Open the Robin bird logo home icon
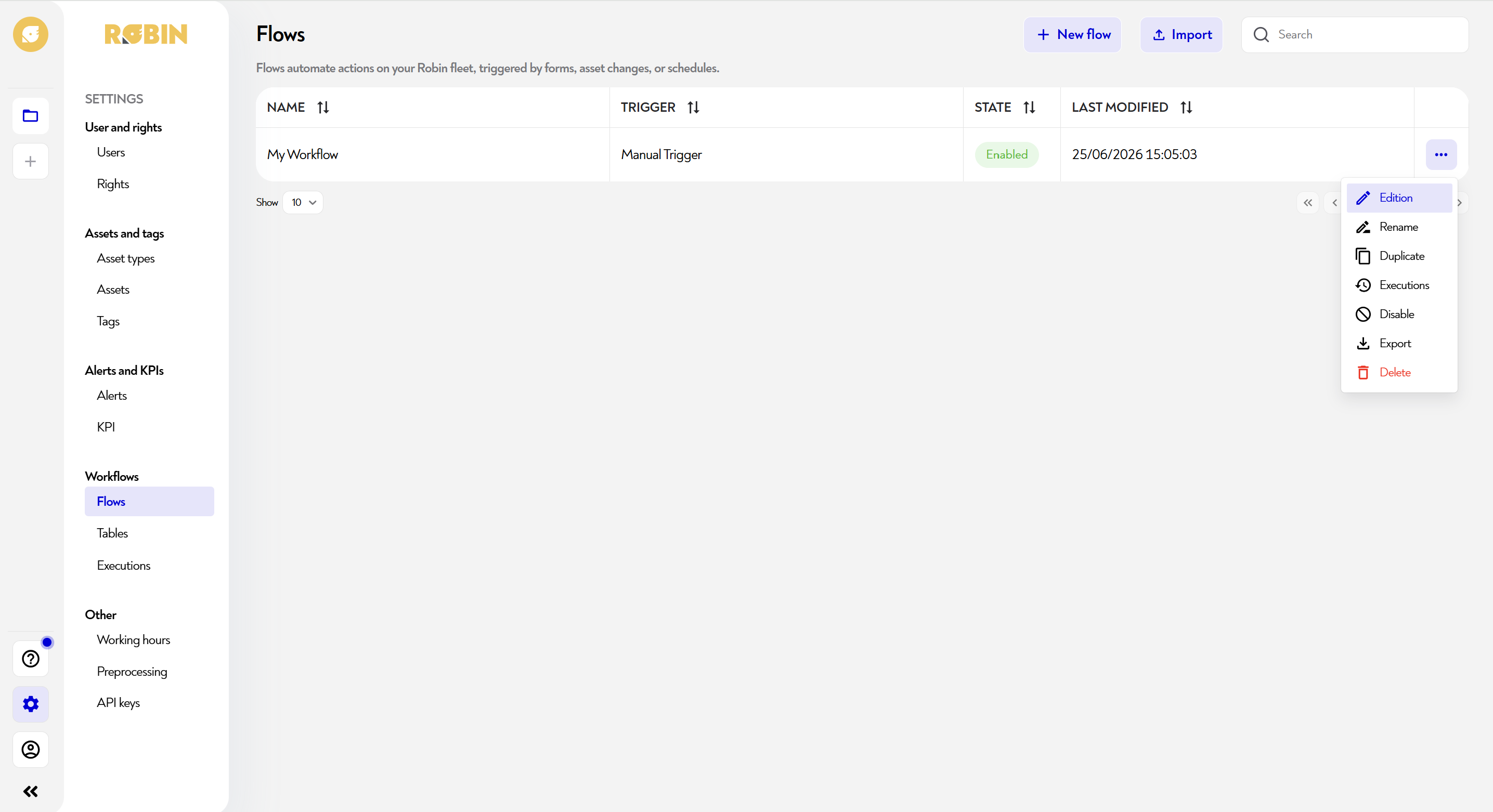1493x812 pixels. 30,34
